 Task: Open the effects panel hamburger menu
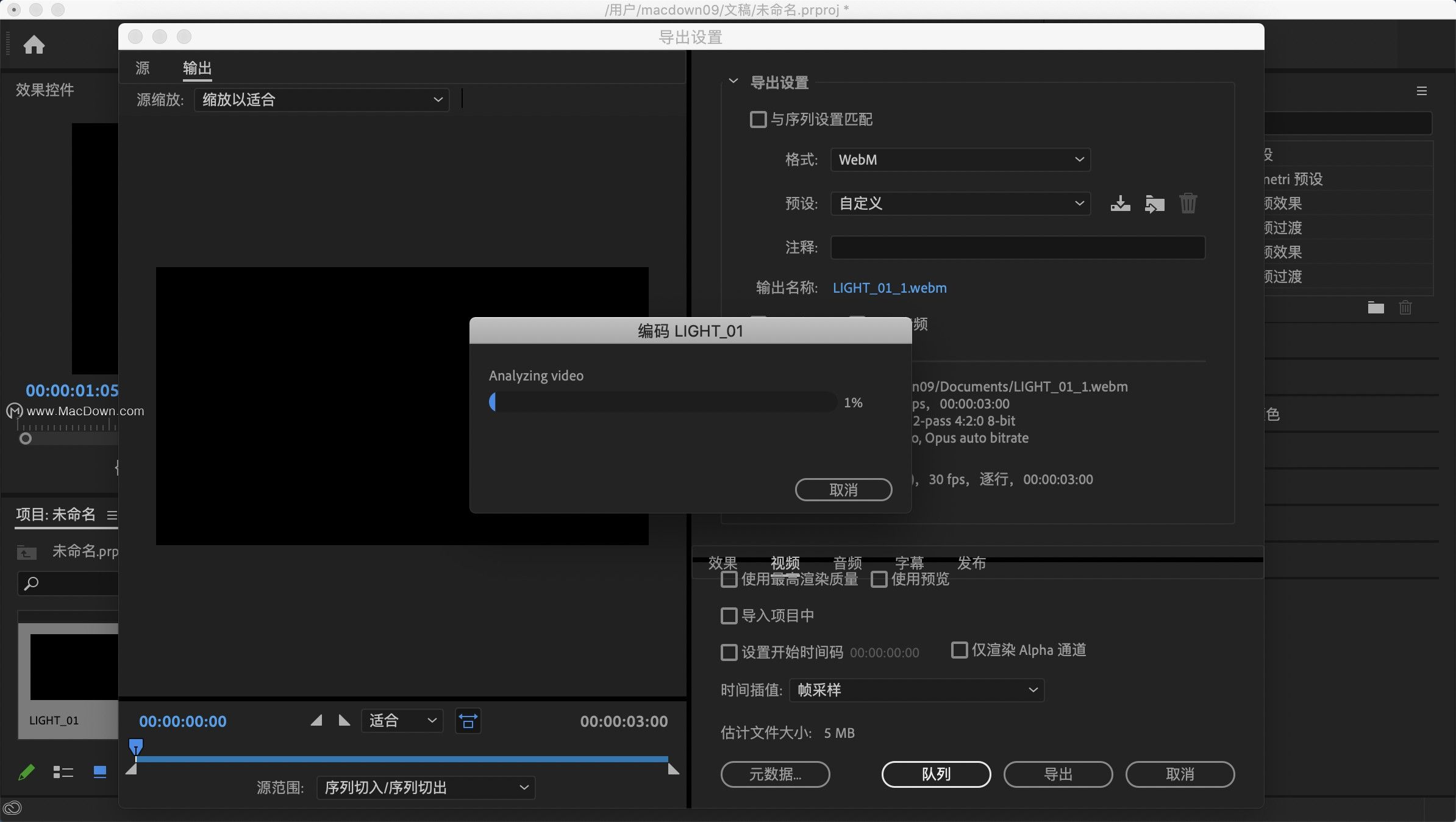tap(1422, 91)
